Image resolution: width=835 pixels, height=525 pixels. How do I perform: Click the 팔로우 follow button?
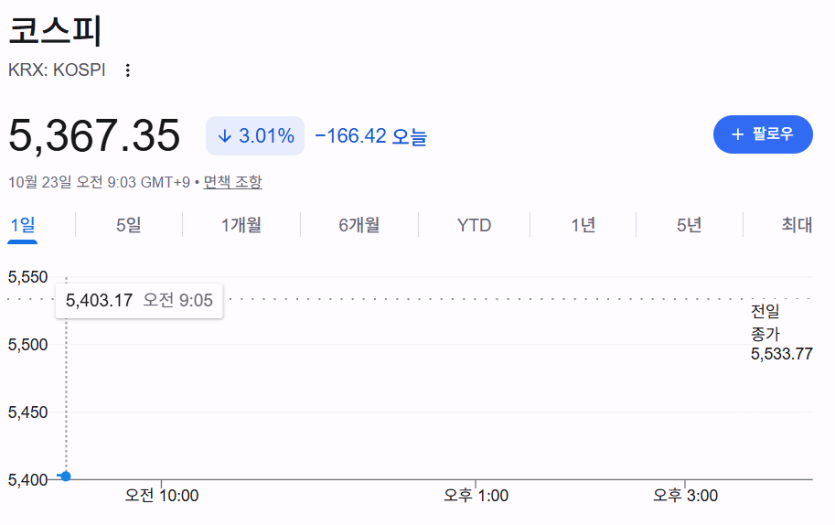point(763,134)
